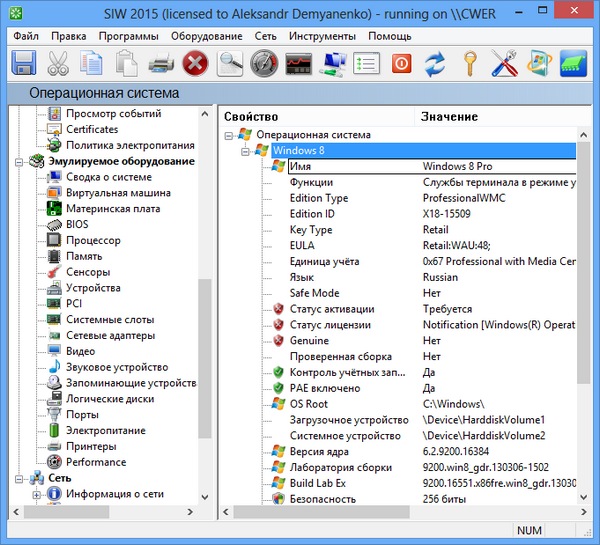This screenshot has height=545, width=600.
Task: Open the Оборудование menu
Action: (206, 36)
